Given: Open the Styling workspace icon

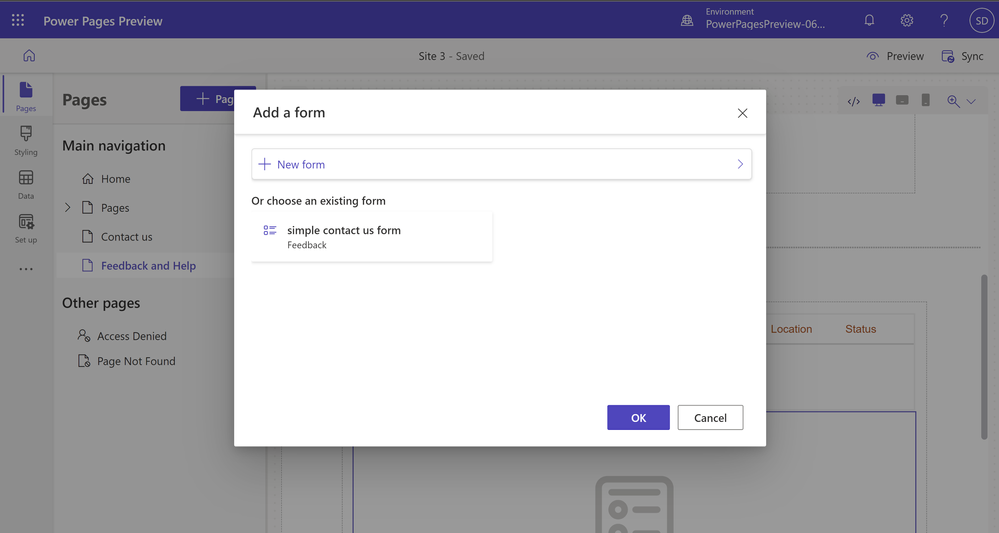Looking at the screenshot, I should (x=26, y=140).
